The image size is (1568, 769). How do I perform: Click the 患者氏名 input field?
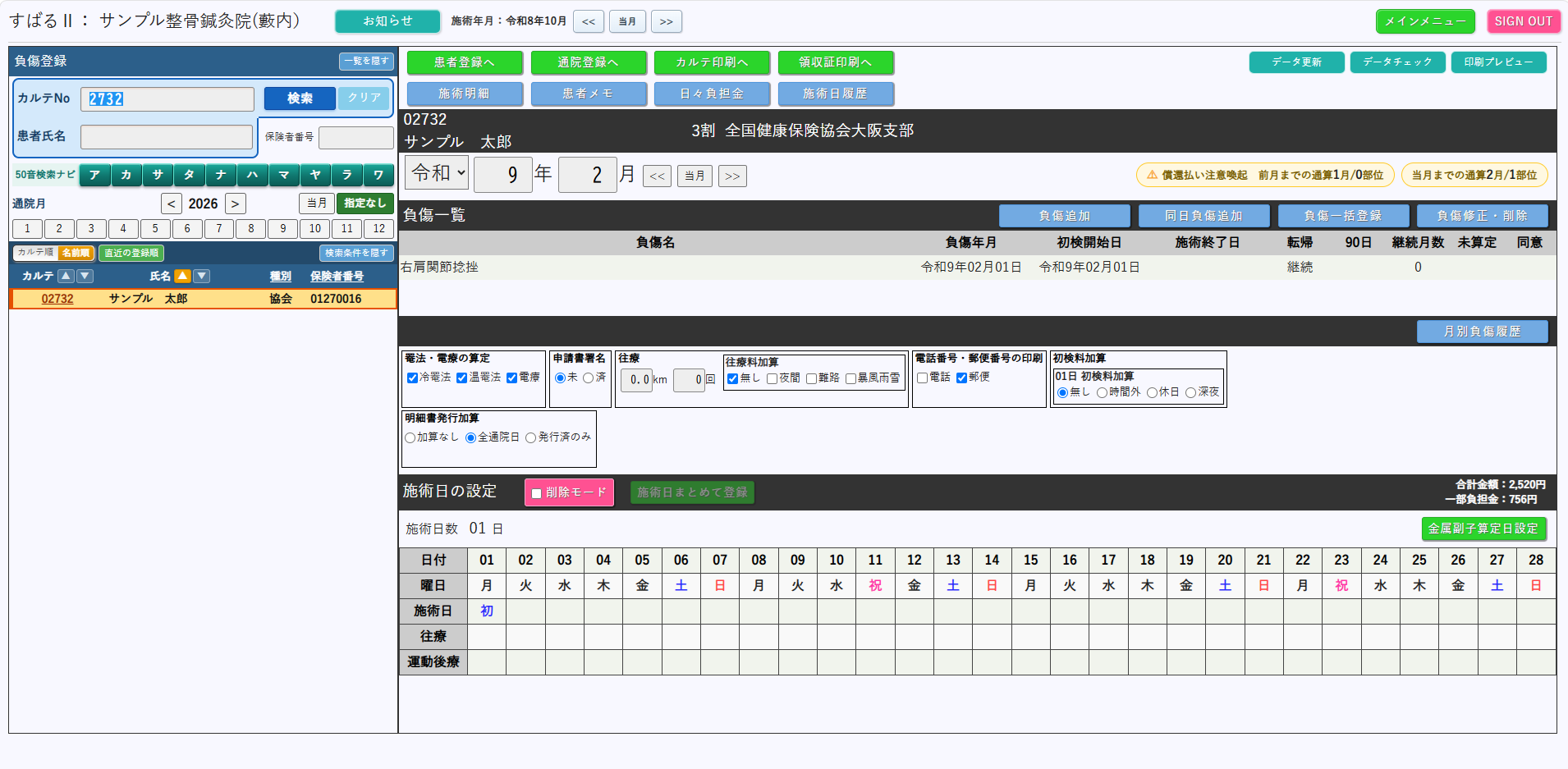coord(167,137)
